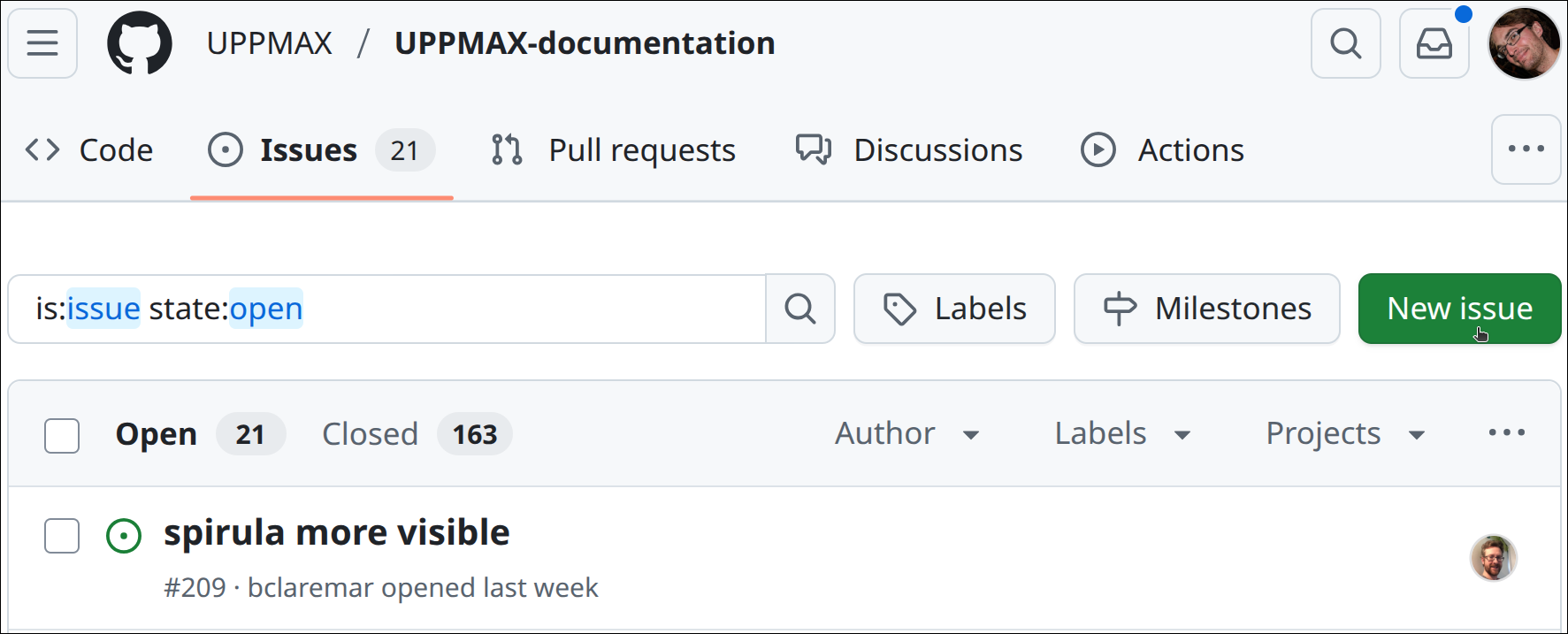Open the Labels filter dropdown
Image resolution: width=1568 pixels, height=634 pixels.
tap(1121, 434)
